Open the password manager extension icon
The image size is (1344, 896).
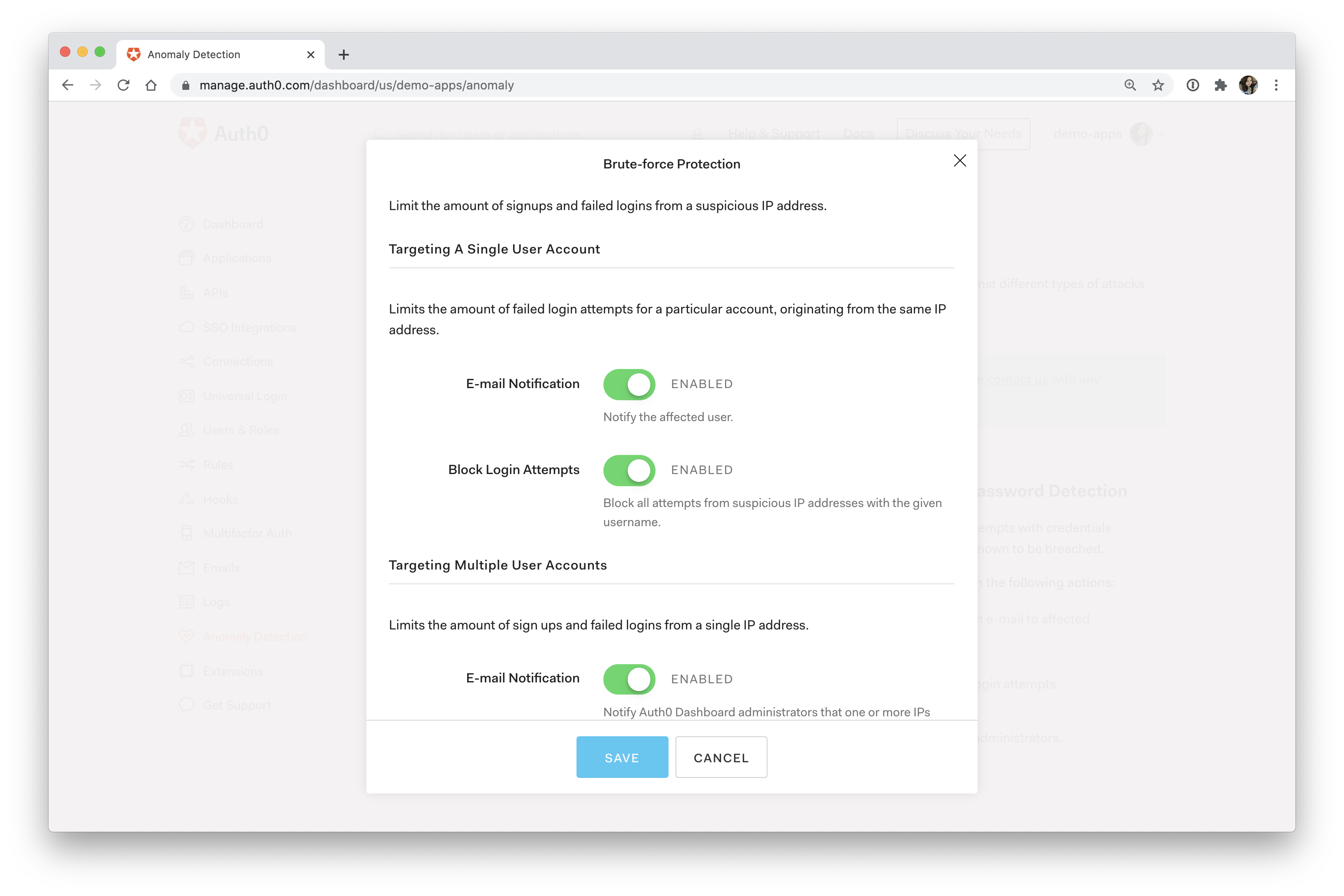[x=1192, y=85]
